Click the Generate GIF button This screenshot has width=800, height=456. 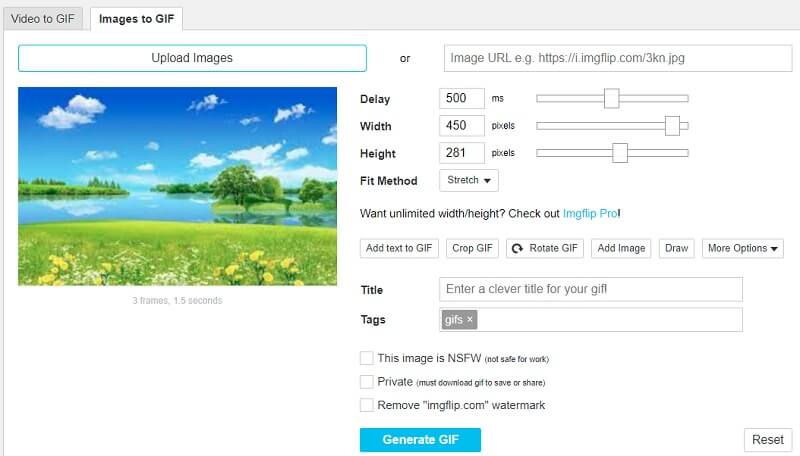point(420,440)
